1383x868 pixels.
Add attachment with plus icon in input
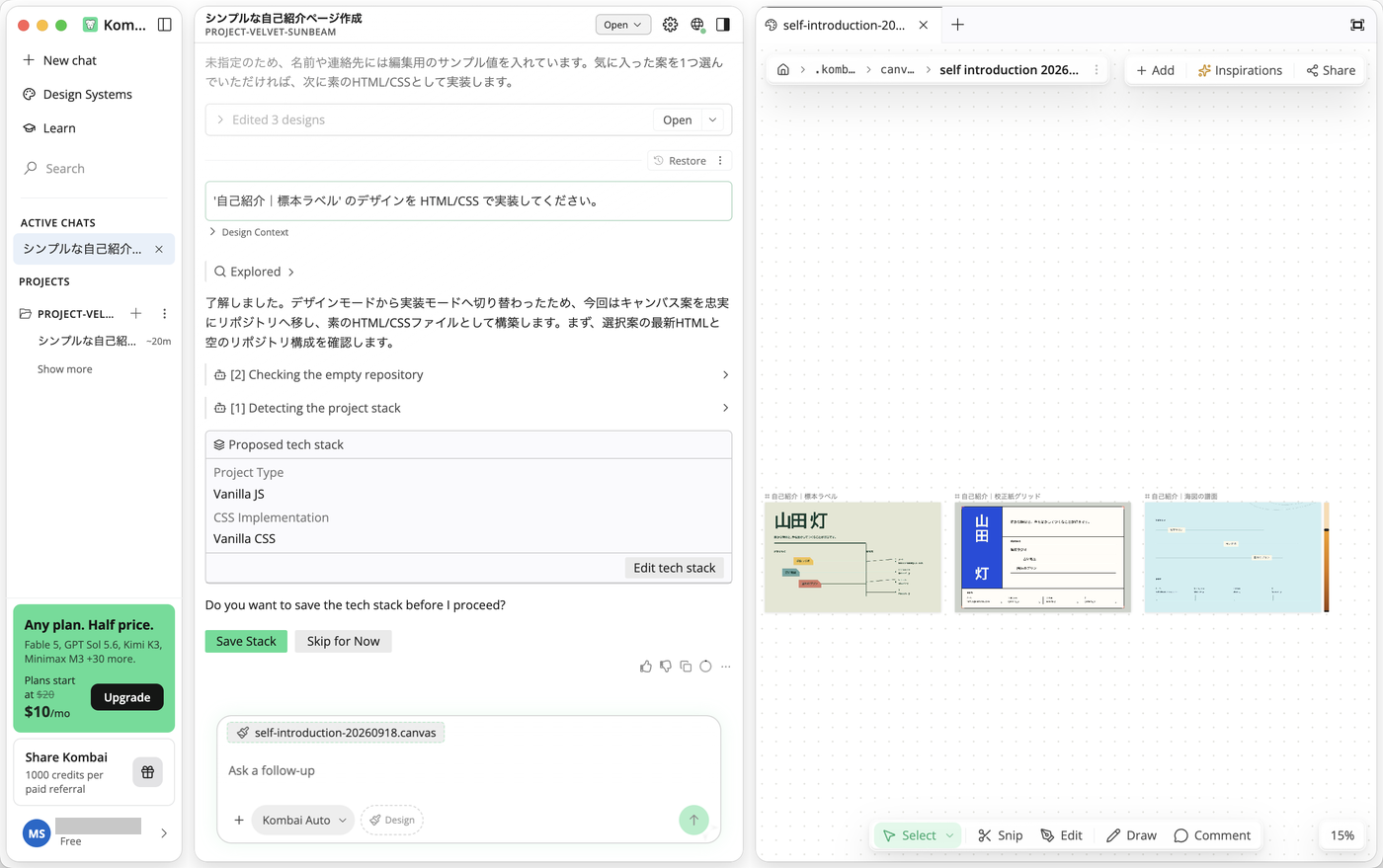239,820
